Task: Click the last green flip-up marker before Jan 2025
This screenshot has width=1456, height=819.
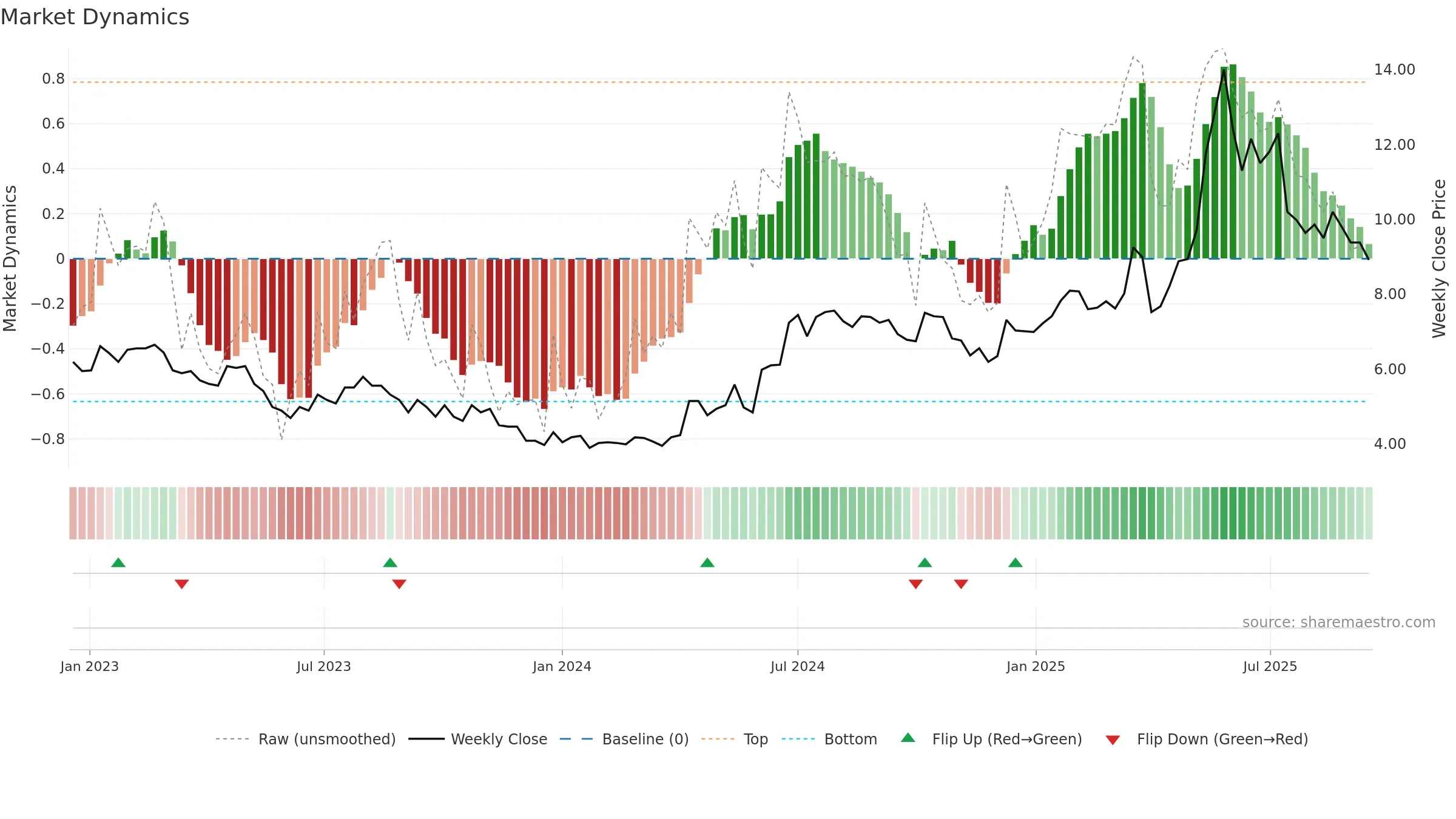Action: pos(1016,562)
